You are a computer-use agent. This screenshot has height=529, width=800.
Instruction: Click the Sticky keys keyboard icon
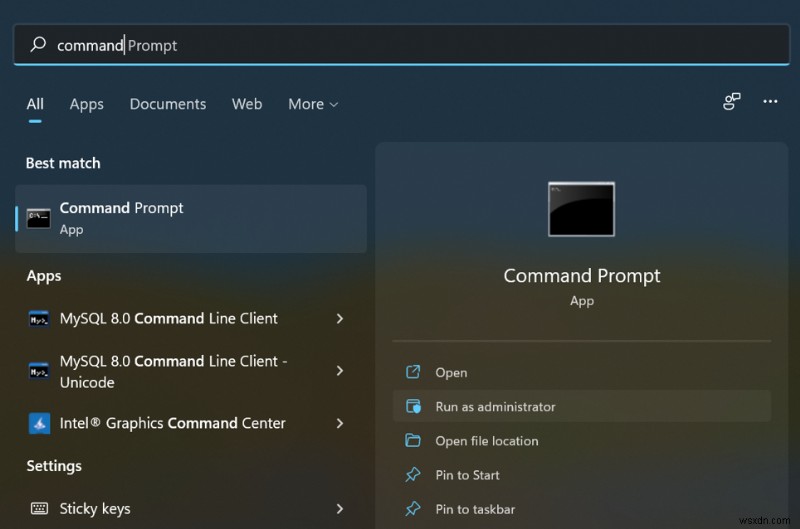[39, 508]
